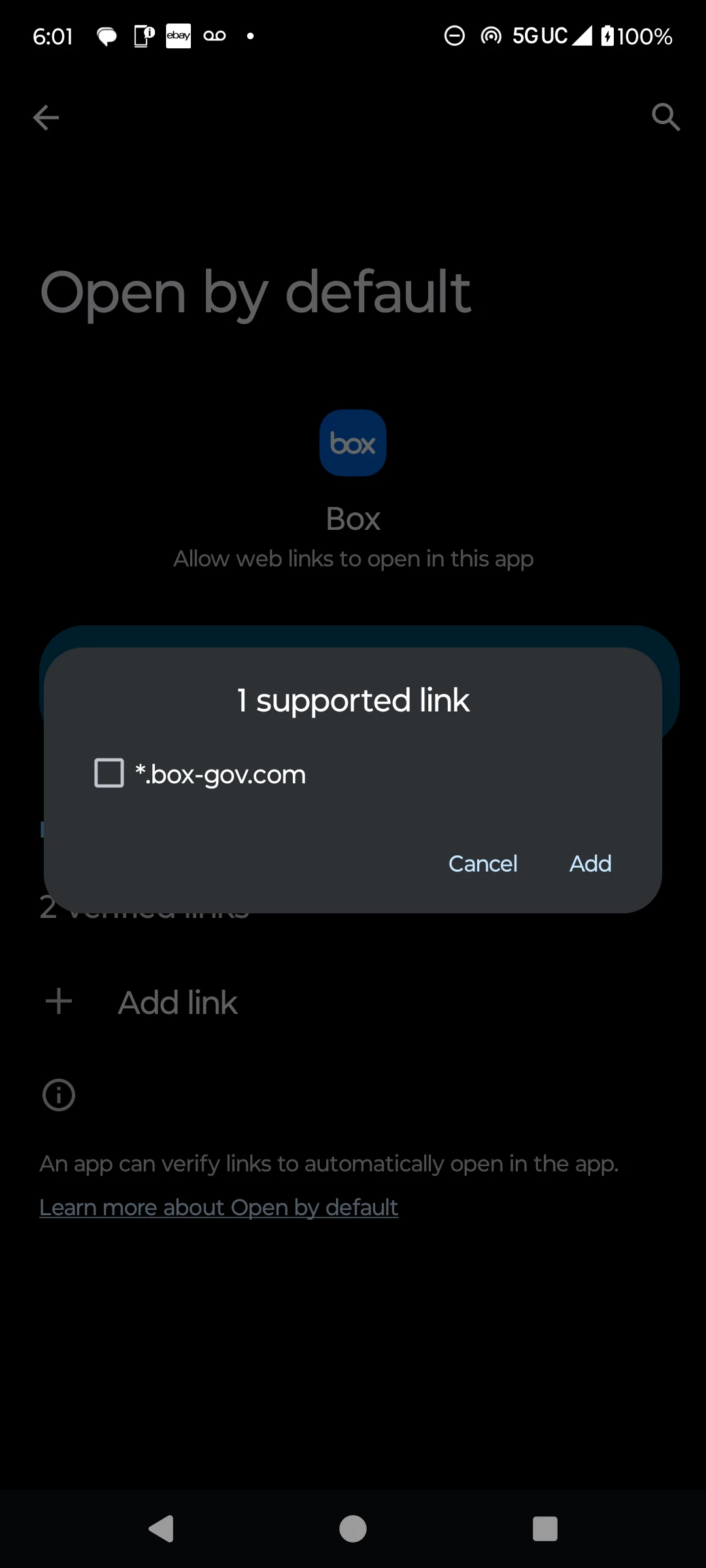Tap the voicemail status bar icon
The width and height of the screenshot is (706, 1568).
[x=214, y=36]
